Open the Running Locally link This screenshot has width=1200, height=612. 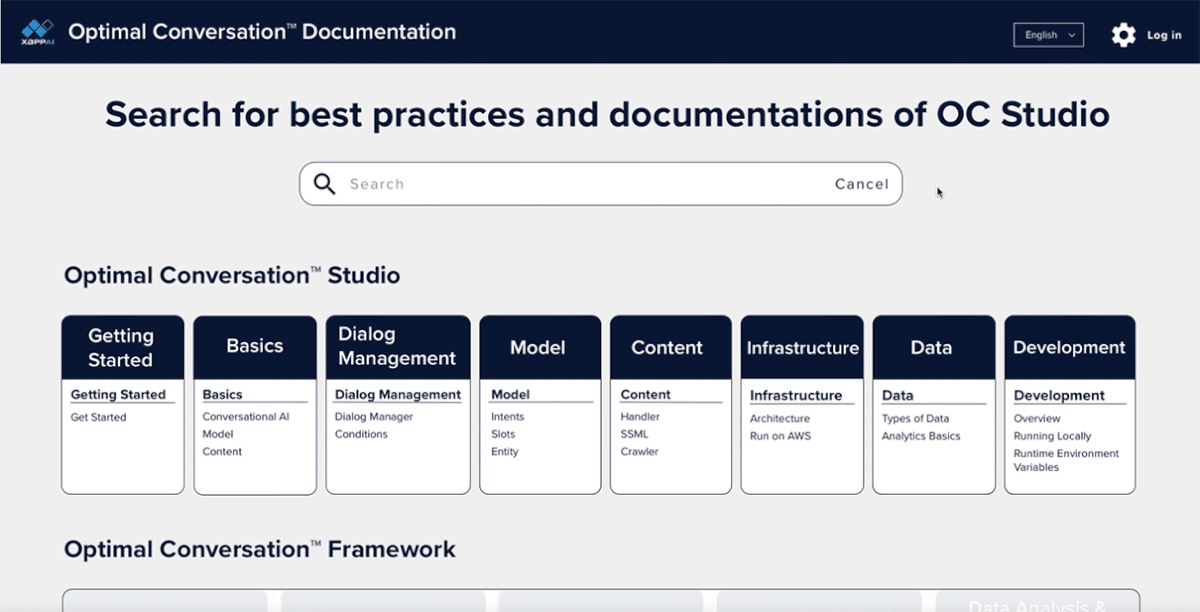click(1052, 436)
